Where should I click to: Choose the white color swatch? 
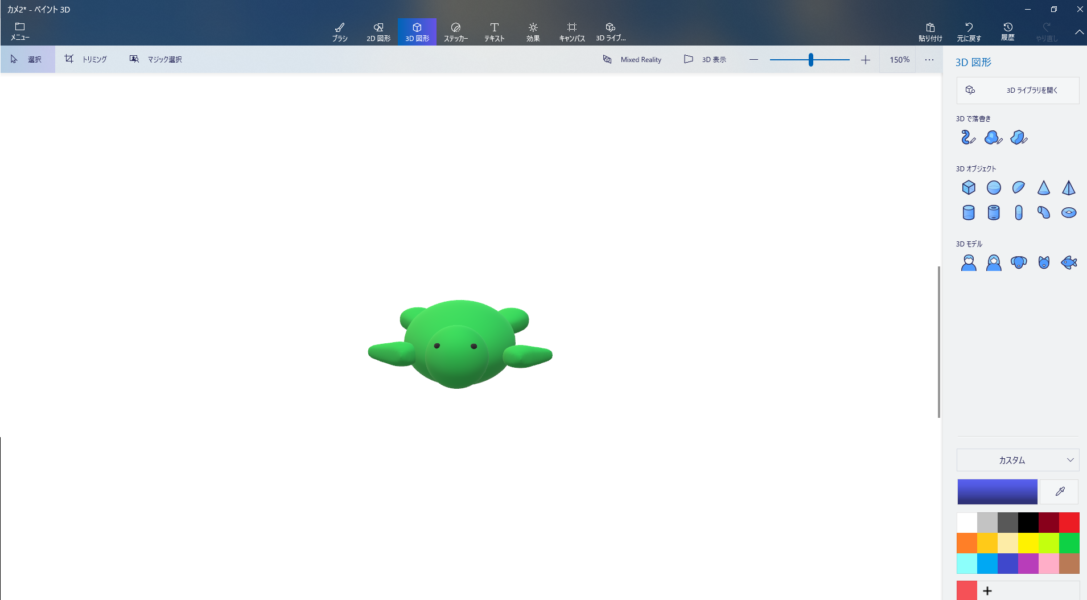tap(966, 522)
